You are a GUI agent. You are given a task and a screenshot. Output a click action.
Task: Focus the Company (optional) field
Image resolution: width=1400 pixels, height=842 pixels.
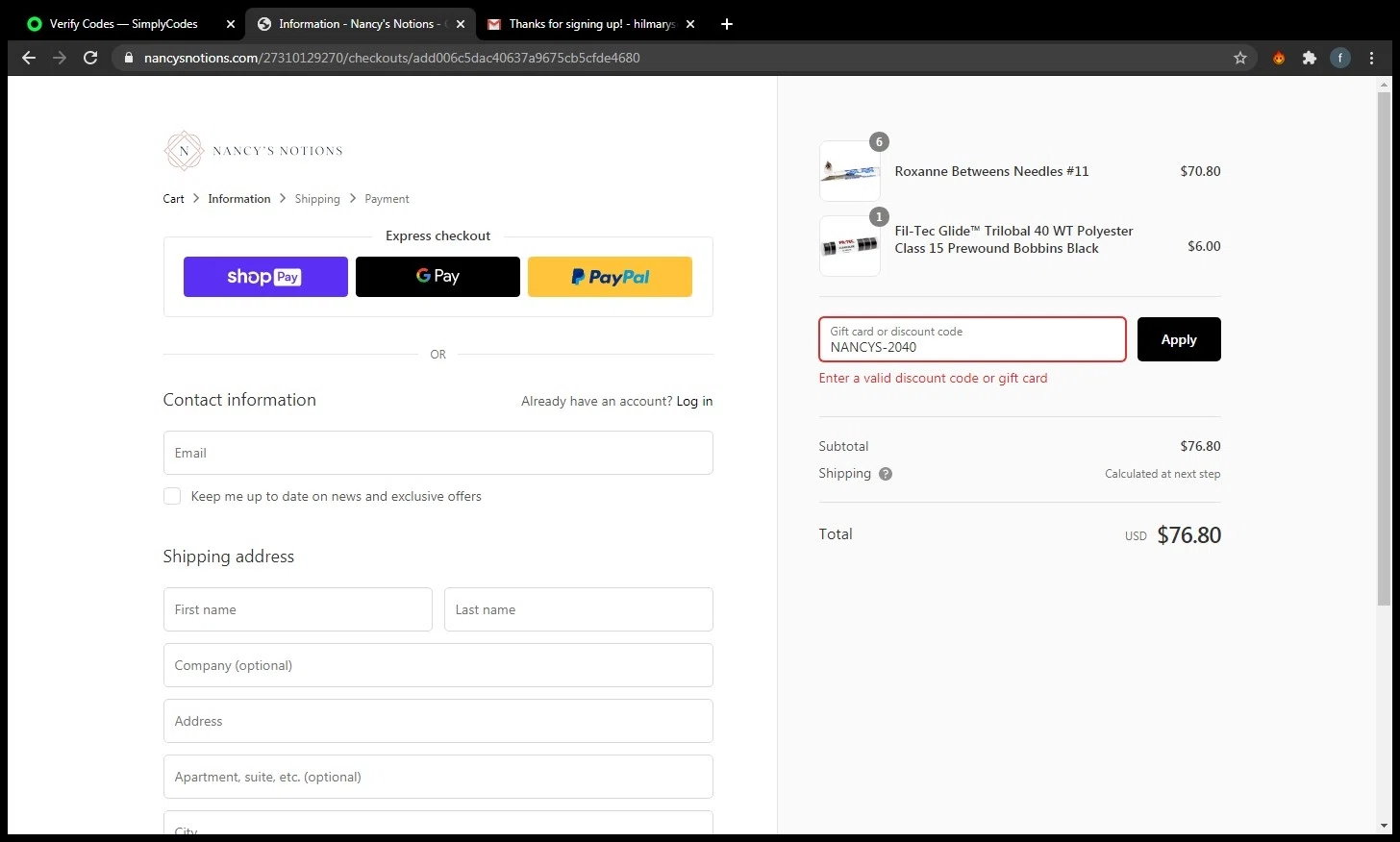pyautogui.click(x=437, y=665)
